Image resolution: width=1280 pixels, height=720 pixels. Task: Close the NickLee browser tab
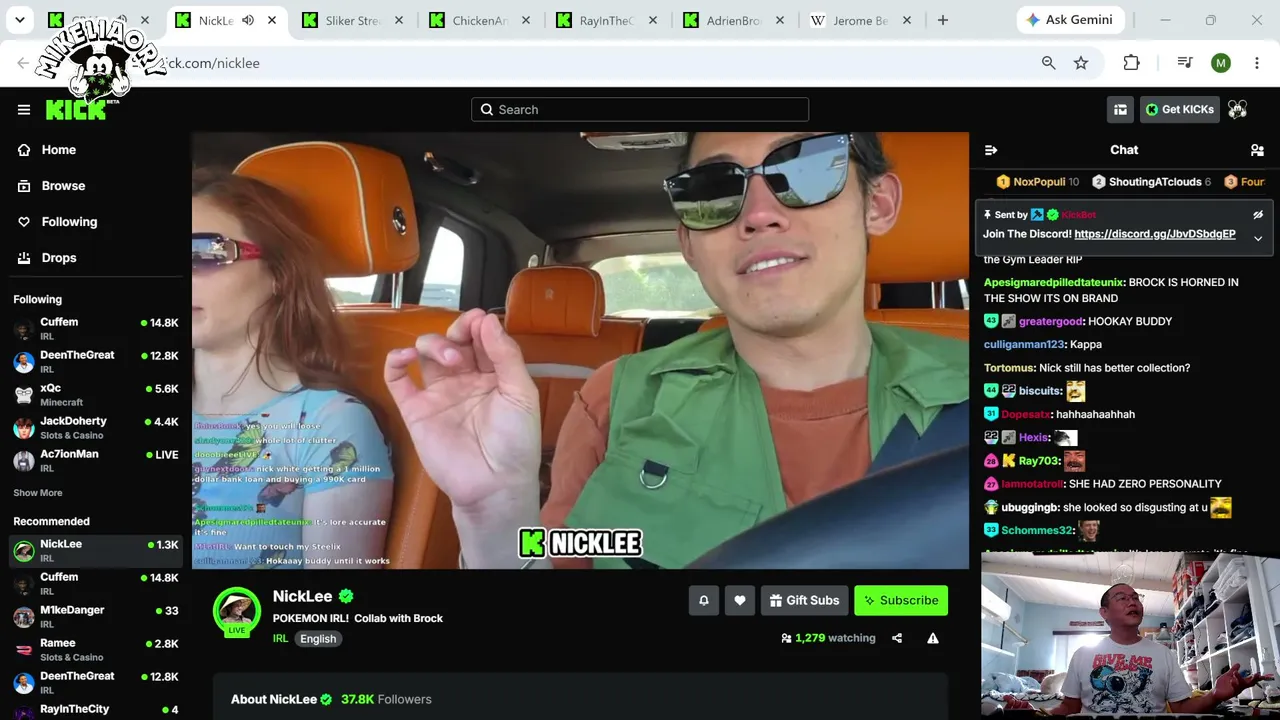pyautogui.click(x=271, y=20)
